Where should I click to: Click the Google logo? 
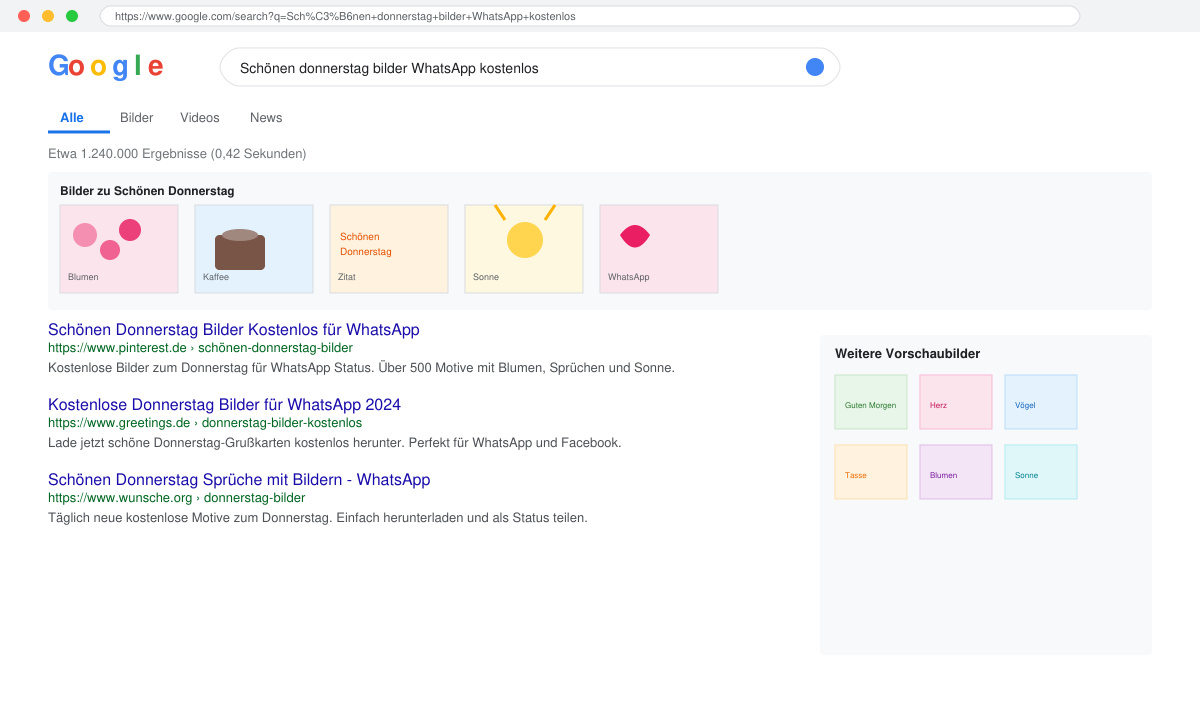105,67
